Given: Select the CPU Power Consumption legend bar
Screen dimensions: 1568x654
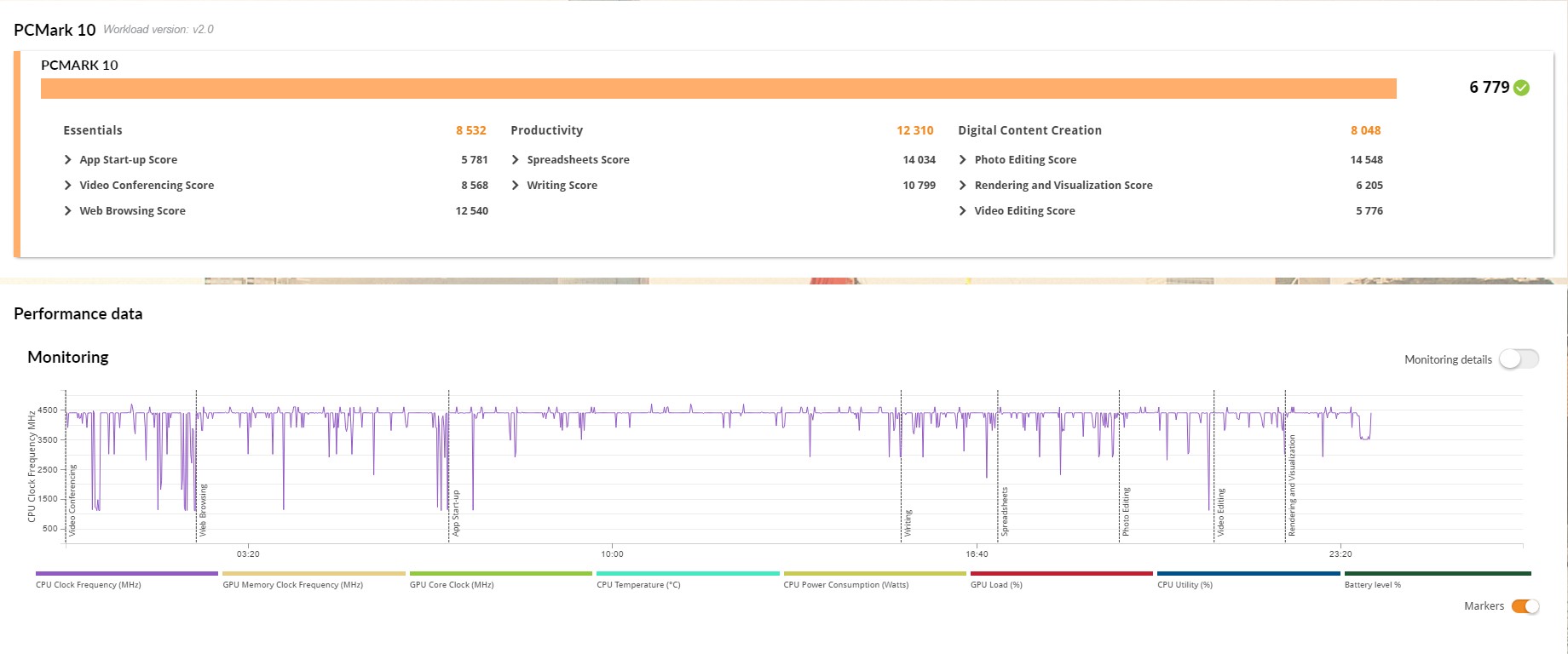Looking at the screenshot, I should (875, 574).
